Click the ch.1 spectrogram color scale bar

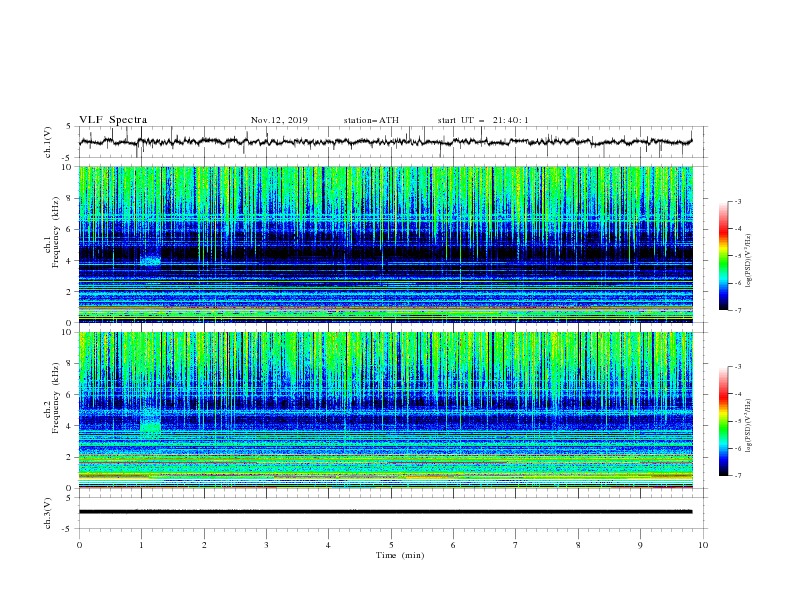[x=723, y=256]
